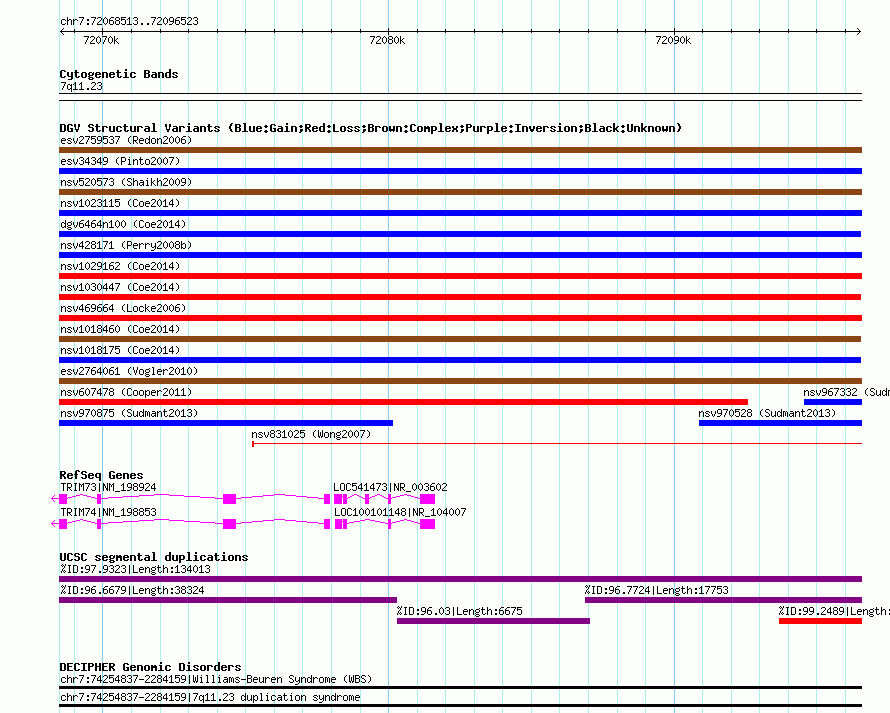Click the 72080k ruler label

[x=387, y=40]
